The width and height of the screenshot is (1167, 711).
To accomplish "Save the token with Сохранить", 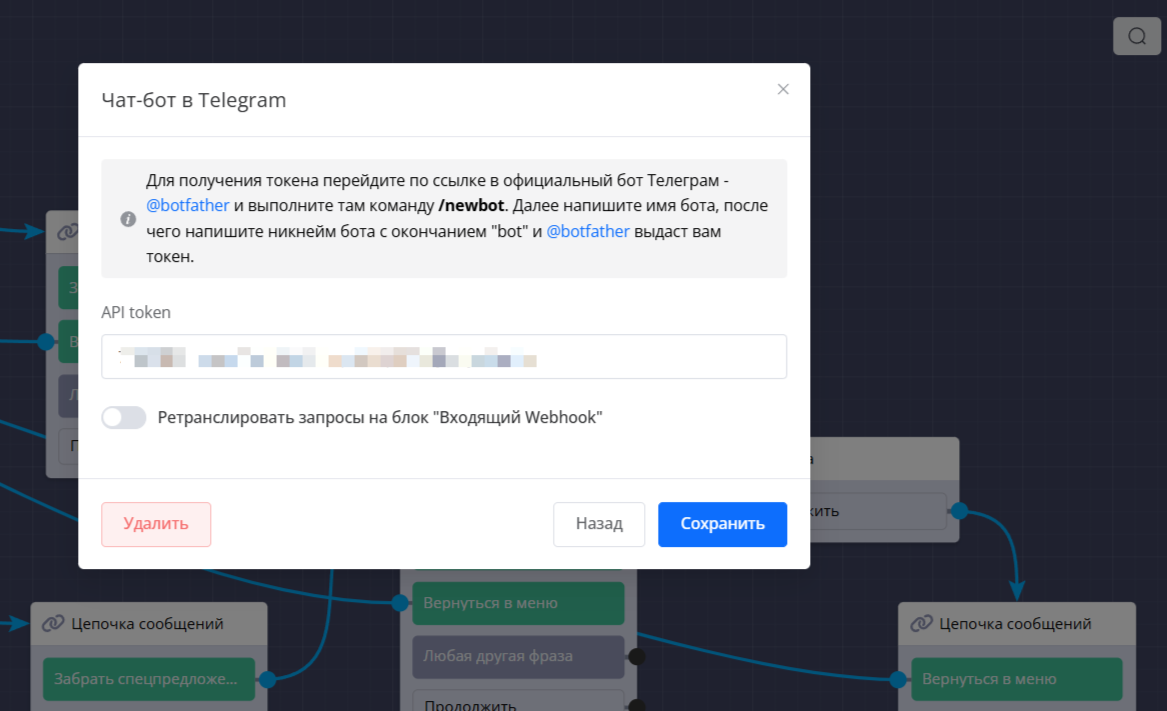I will 722,524.
